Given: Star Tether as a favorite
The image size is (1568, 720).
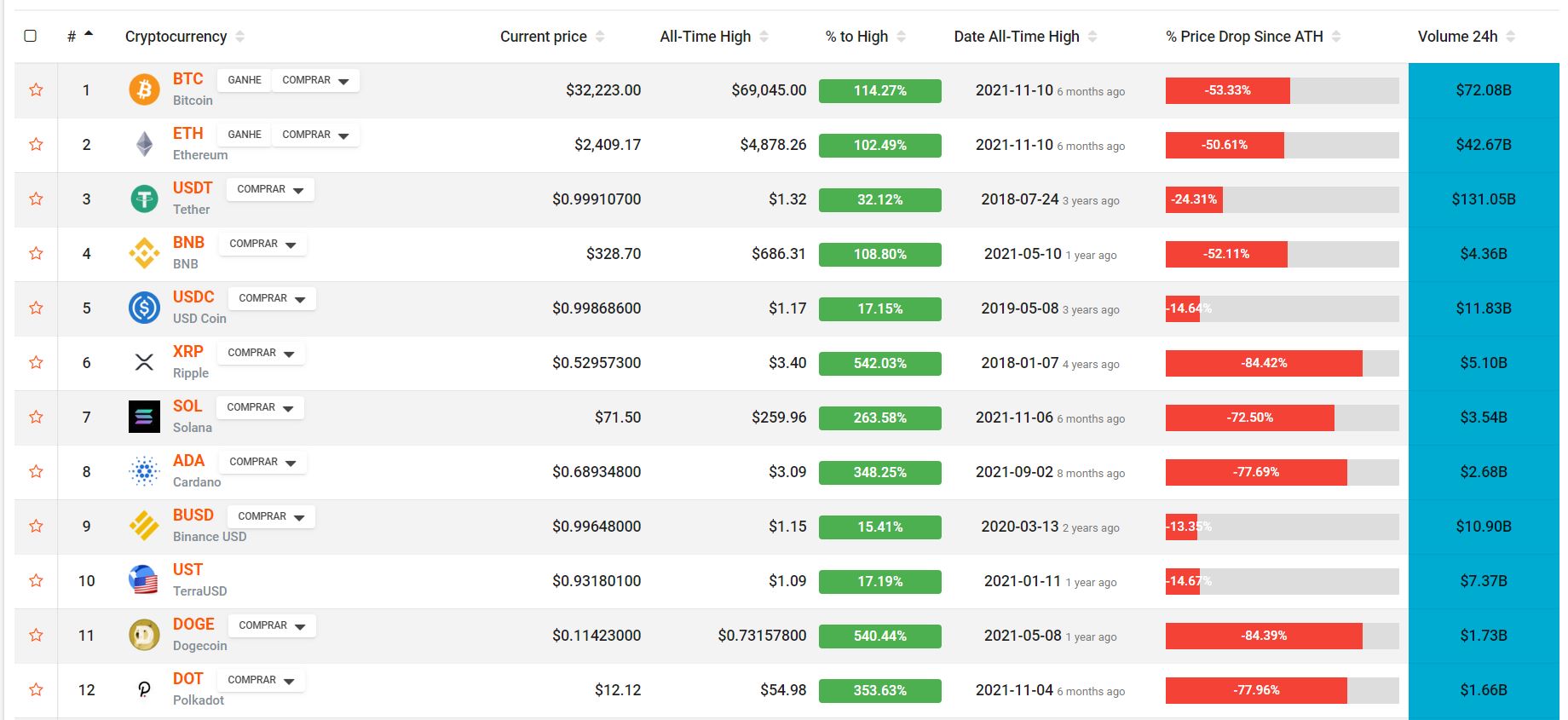Looking at the screenshot, I should tap(36, 199).
